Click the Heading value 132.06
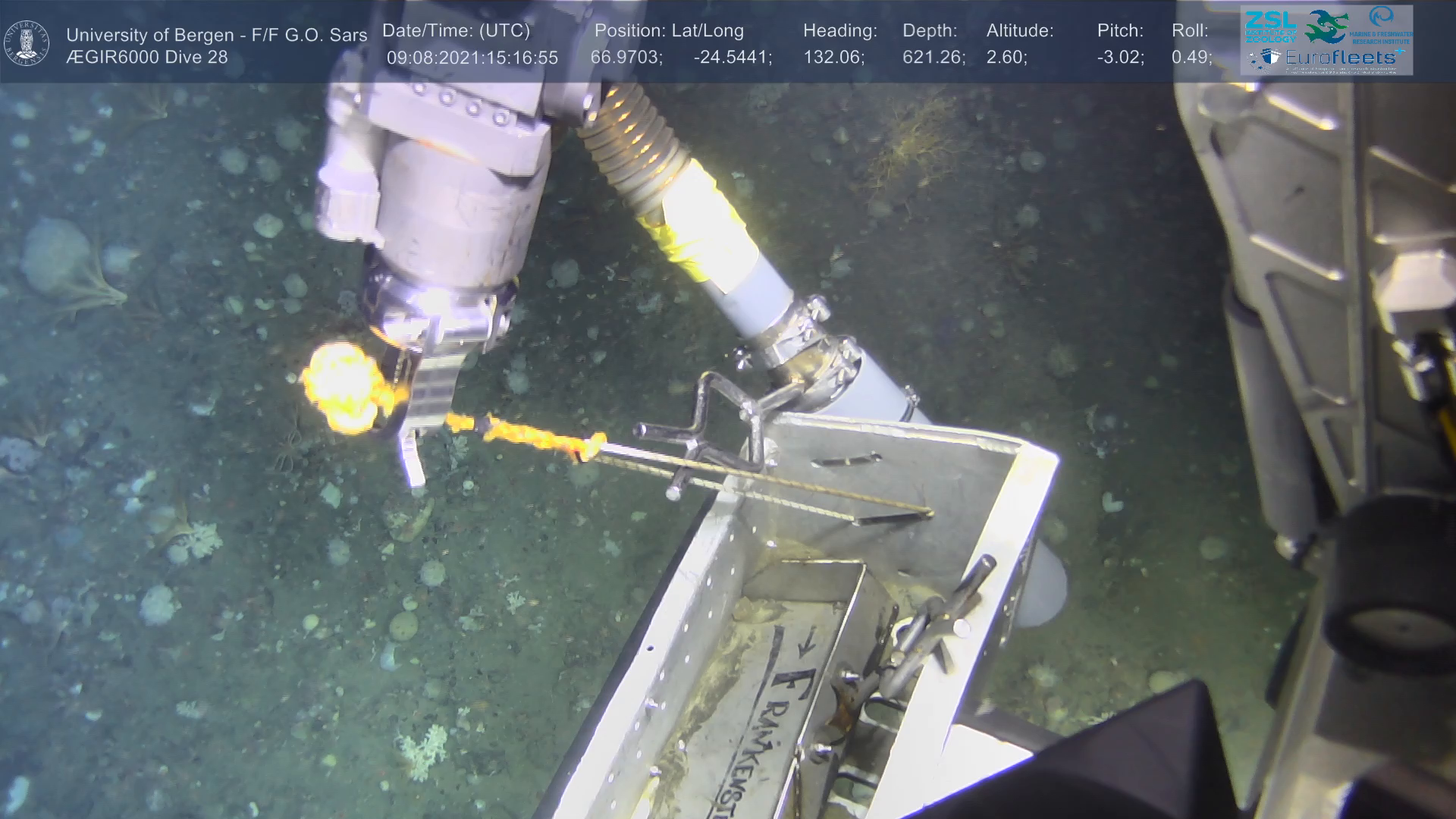 (x=833, y=58)
